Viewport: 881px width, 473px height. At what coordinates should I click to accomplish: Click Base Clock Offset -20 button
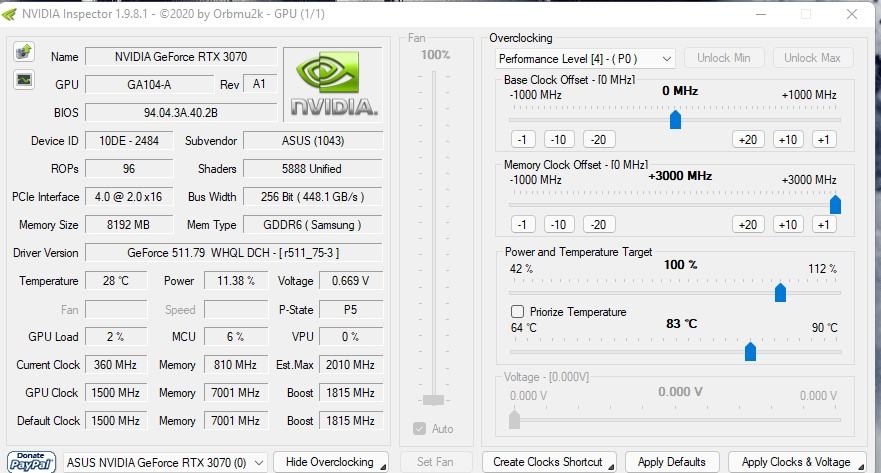point(599,139)
